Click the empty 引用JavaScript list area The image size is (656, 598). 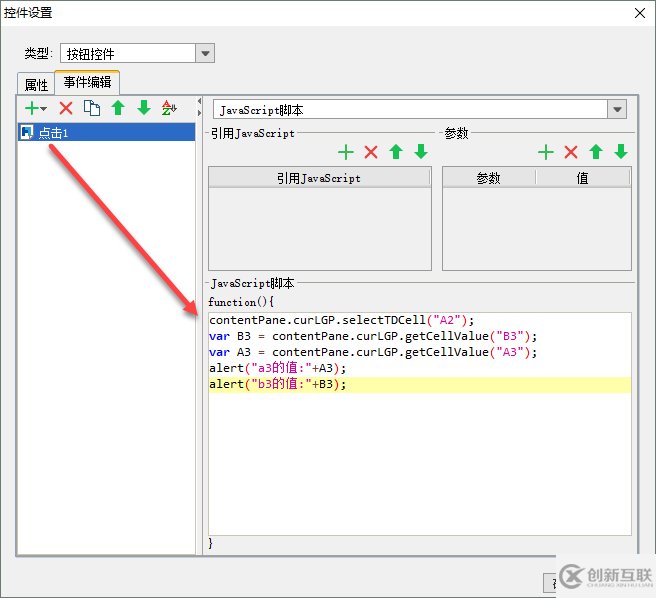click(x=320, y=228)
